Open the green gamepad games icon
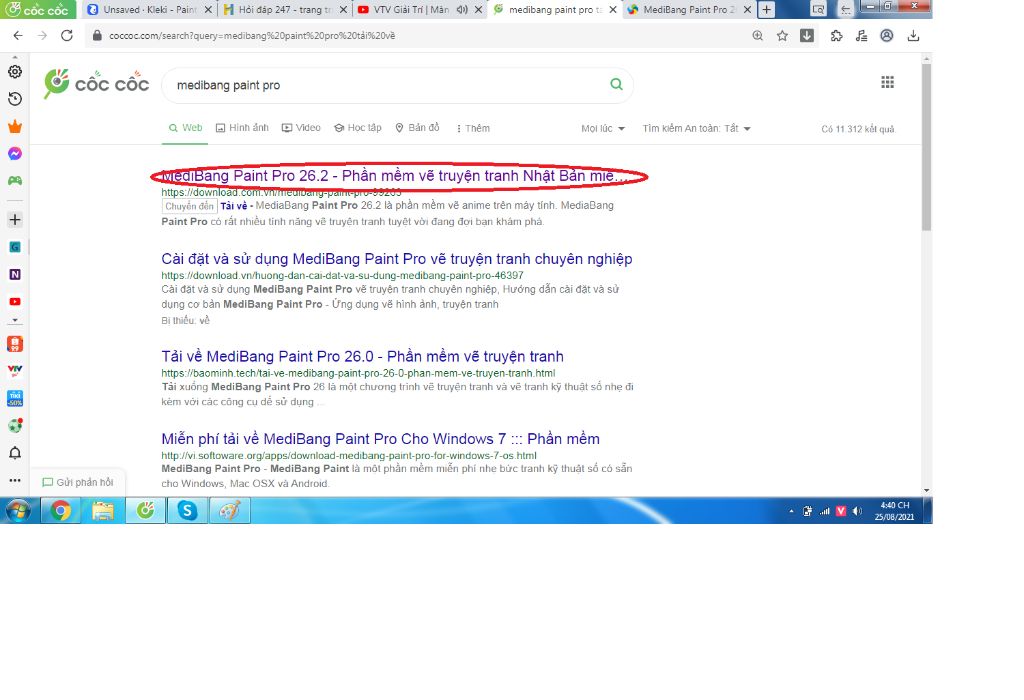Screen dimensions: 1024x700 pos(15,181)
